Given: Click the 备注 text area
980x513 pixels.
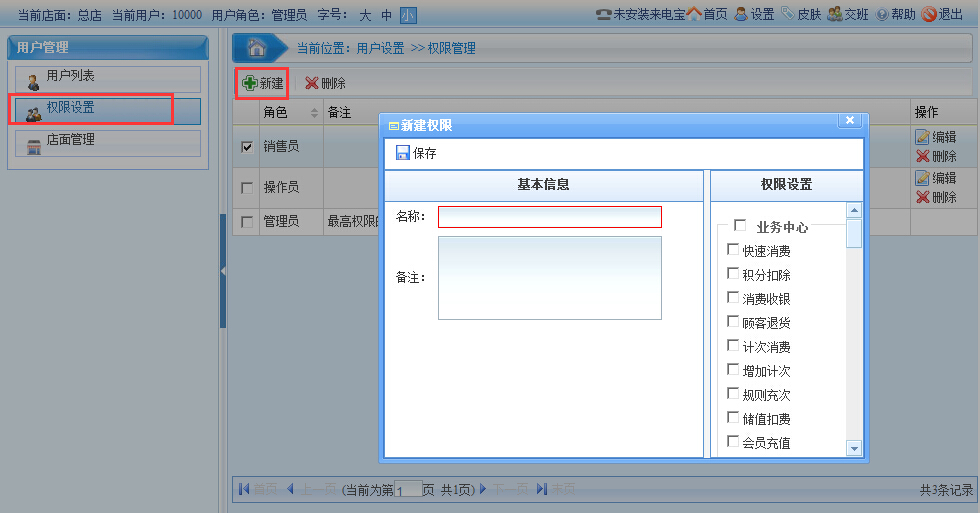Looking at the screenshot, I should pyautogui.click(x=549, y=278).
